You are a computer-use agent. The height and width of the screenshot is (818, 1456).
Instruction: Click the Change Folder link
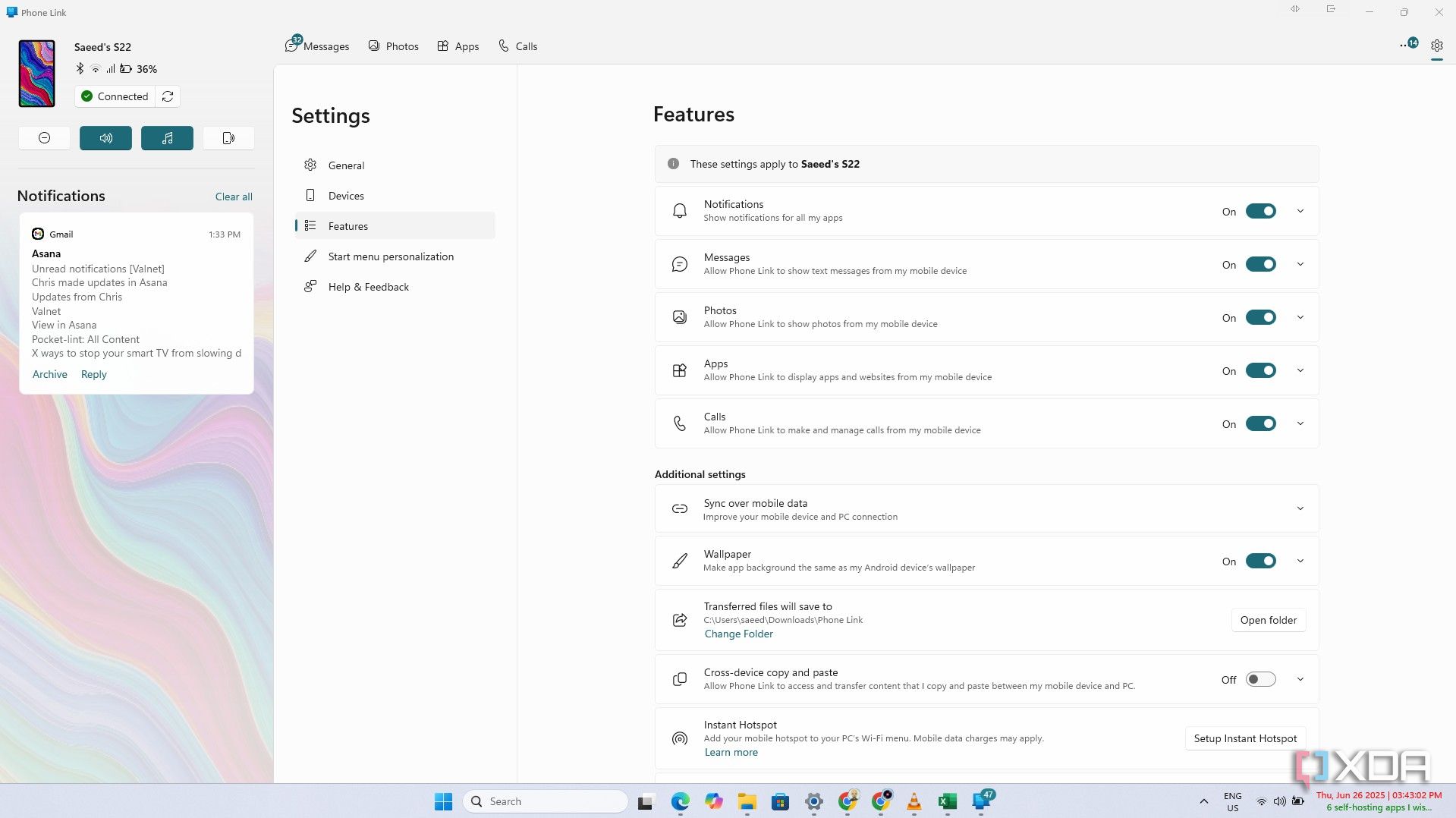click(x=738, y=634)
